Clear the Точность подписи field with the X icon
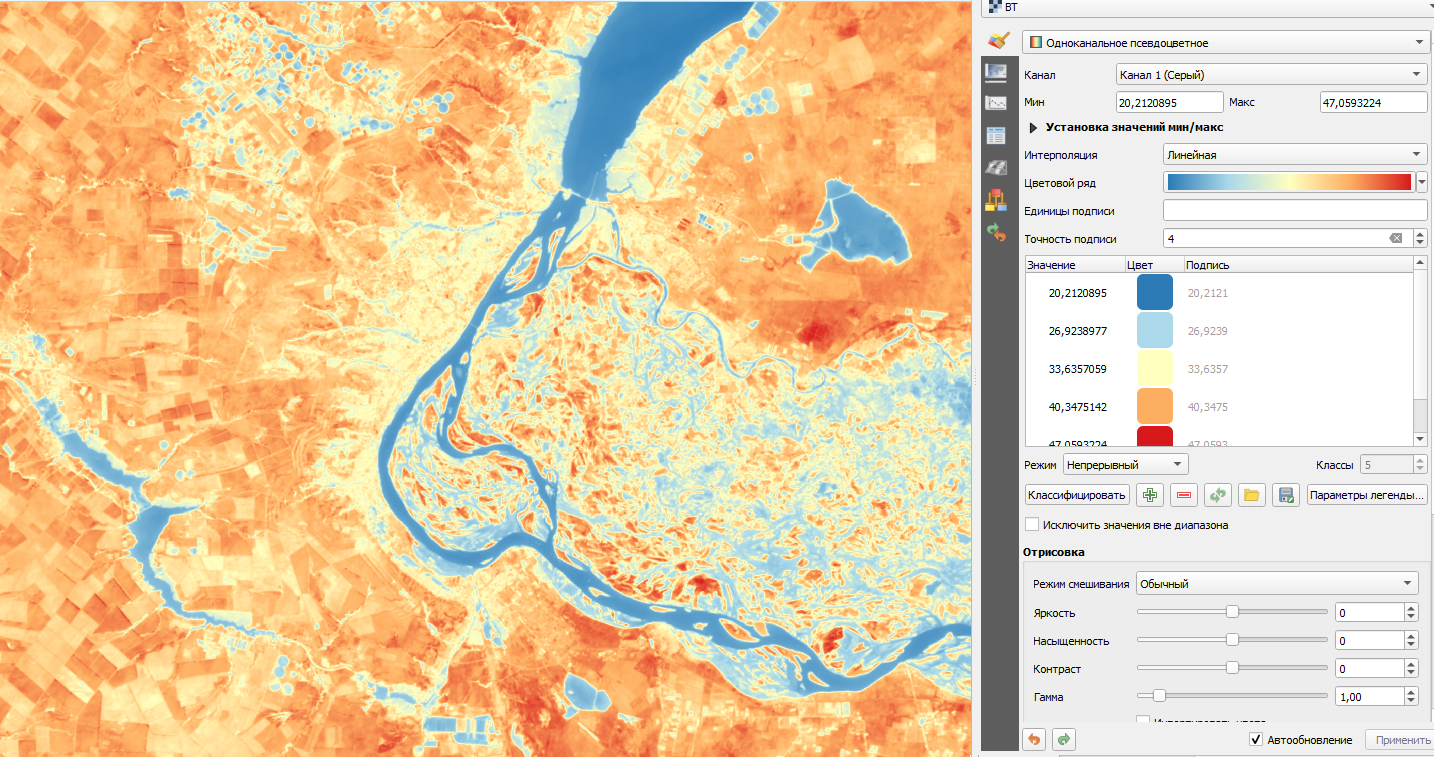 click(x=1396, y=238)
